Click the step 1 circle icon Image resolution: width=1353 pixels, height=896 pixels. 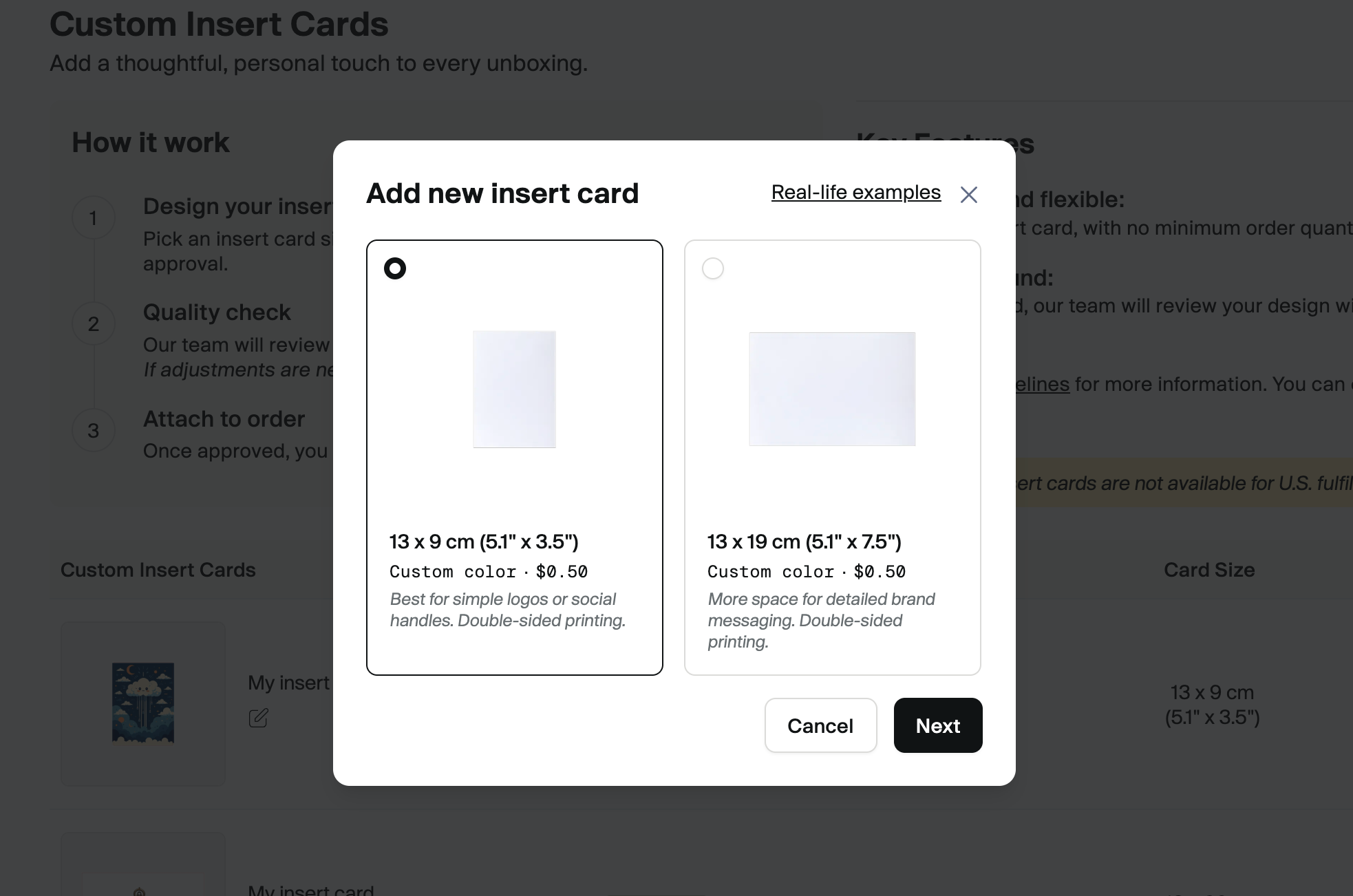(94, 218)
